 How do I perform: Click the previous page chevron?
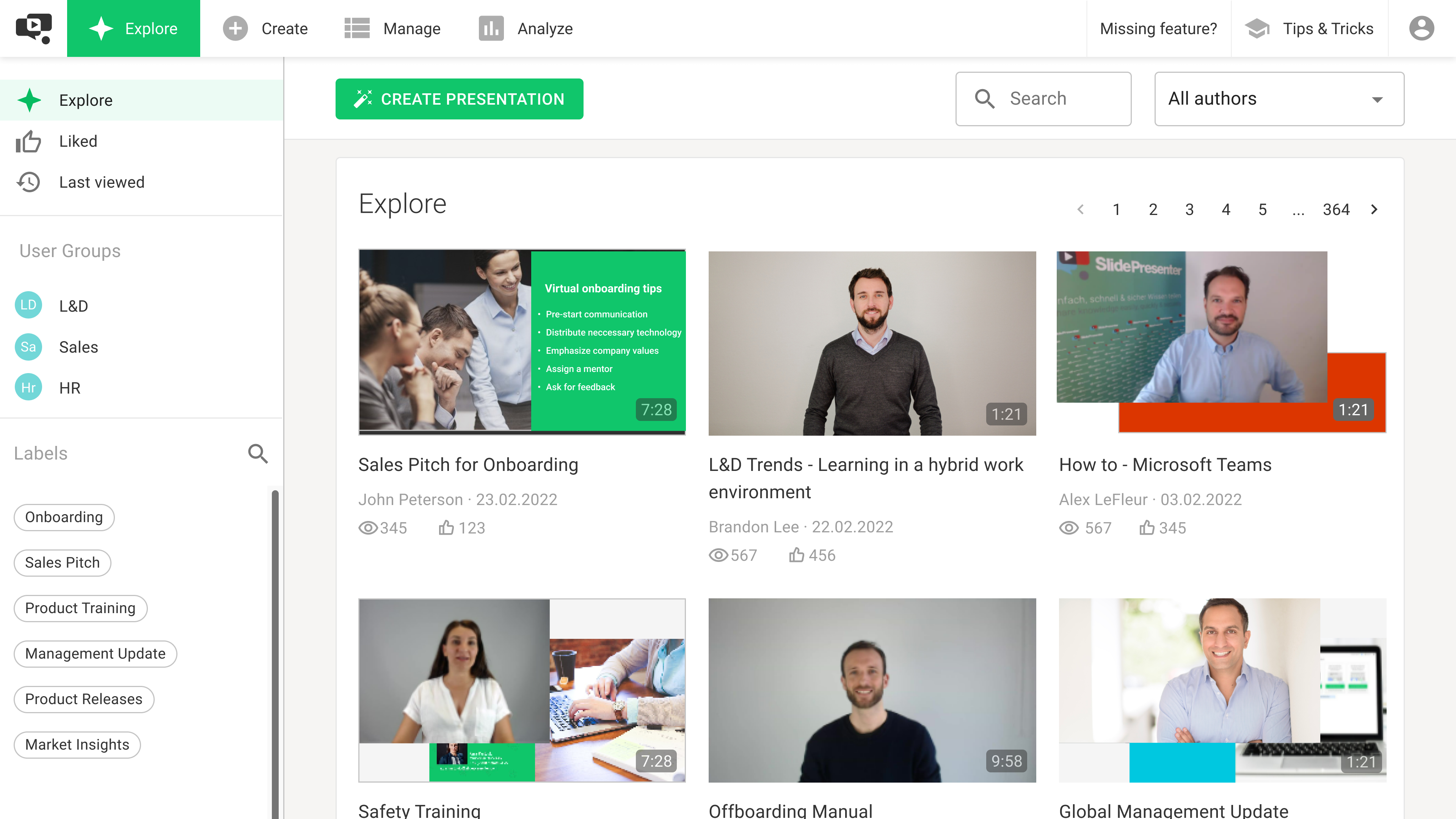tap(1081, 209)
